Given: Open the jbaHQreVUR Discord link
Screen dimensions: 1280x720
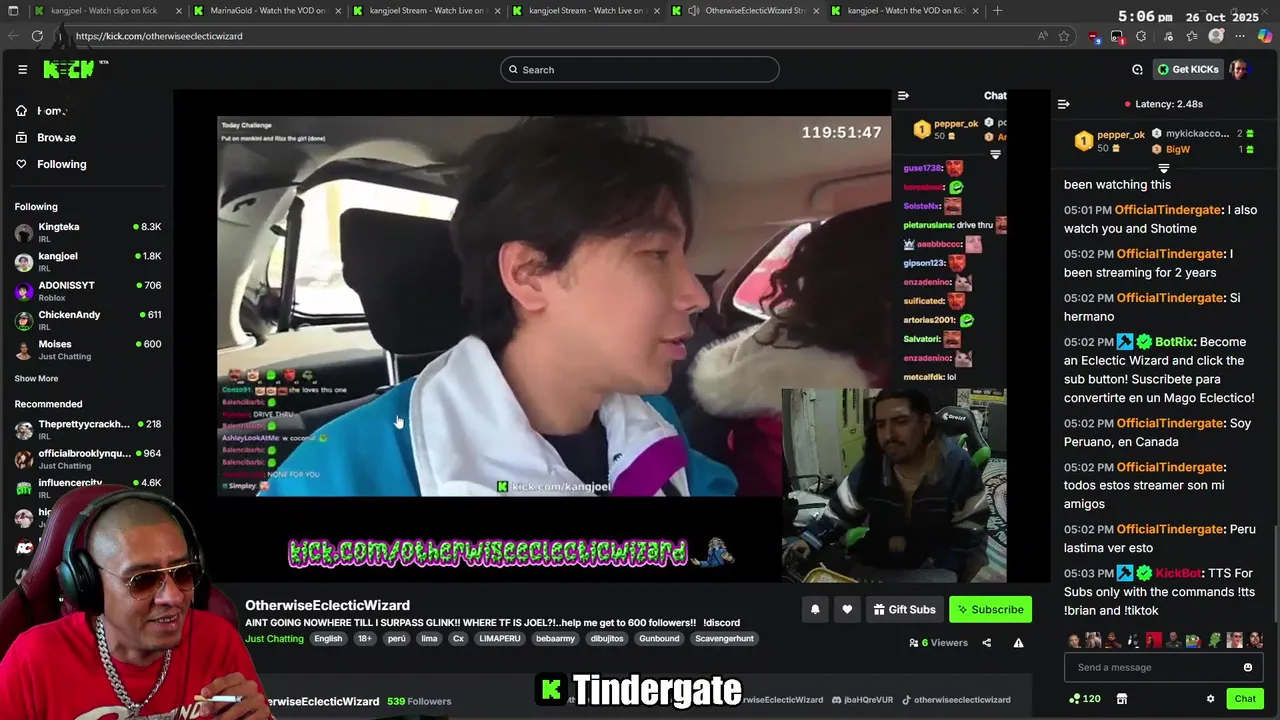Looking at the screenshot, I should (862, 700).
